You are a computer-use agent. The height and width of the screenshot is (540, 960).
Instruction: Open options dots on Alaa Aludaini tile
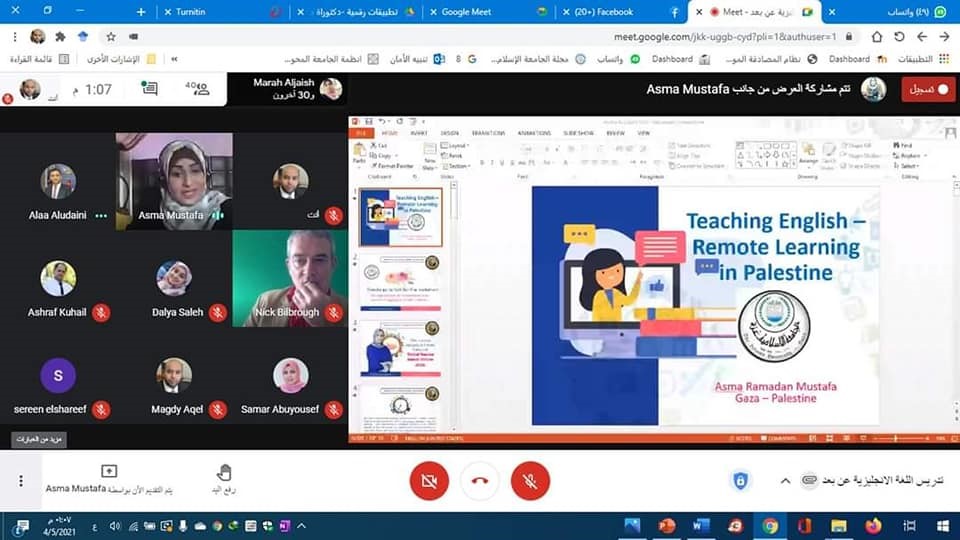coord(100,215)
